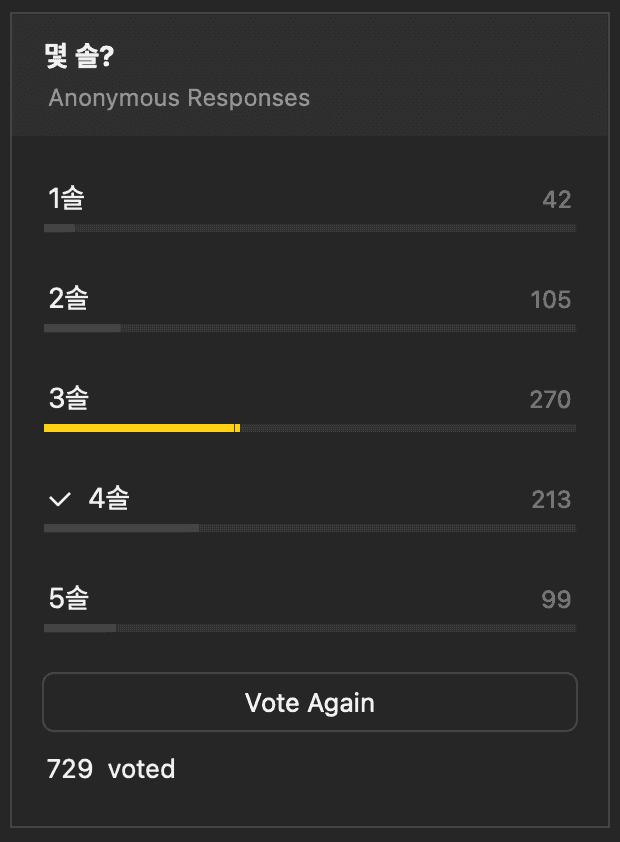Click the checkmark next to 4솔
620x842 pixels.
coord(60,498)
